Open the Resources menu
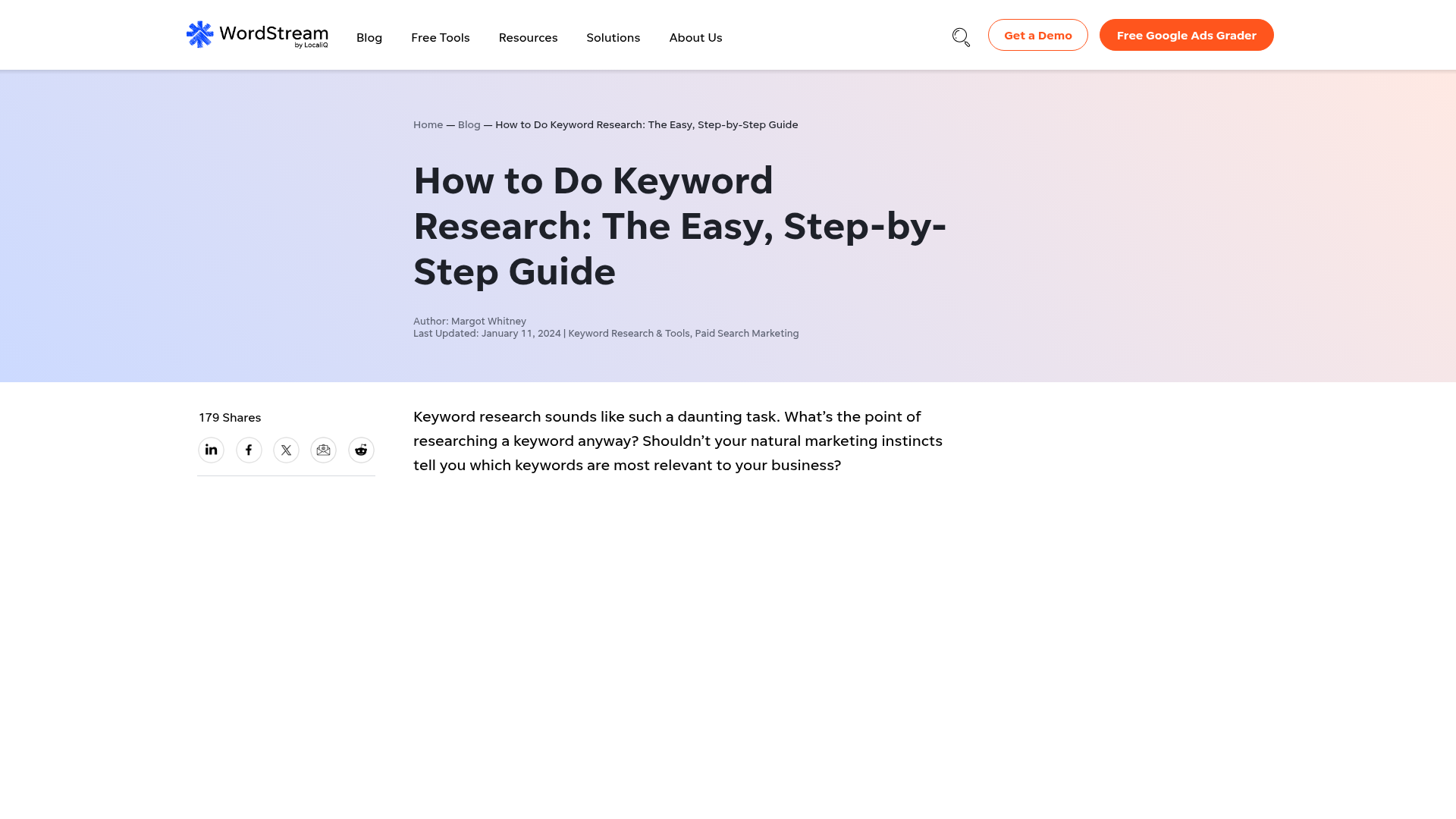Image resolution: width=1456 pixels, height=819 pixels. [529, 38]
